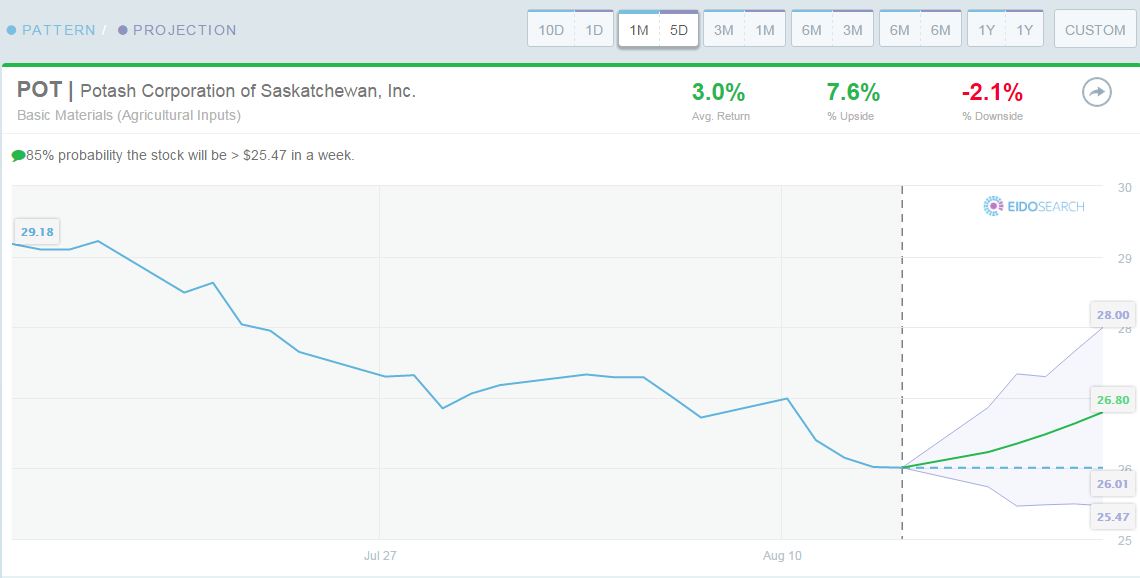Image resolution: width=1140 pixels, height=578 pixels.
Task: Click the % Upside caption
Action: click(851, 116)
